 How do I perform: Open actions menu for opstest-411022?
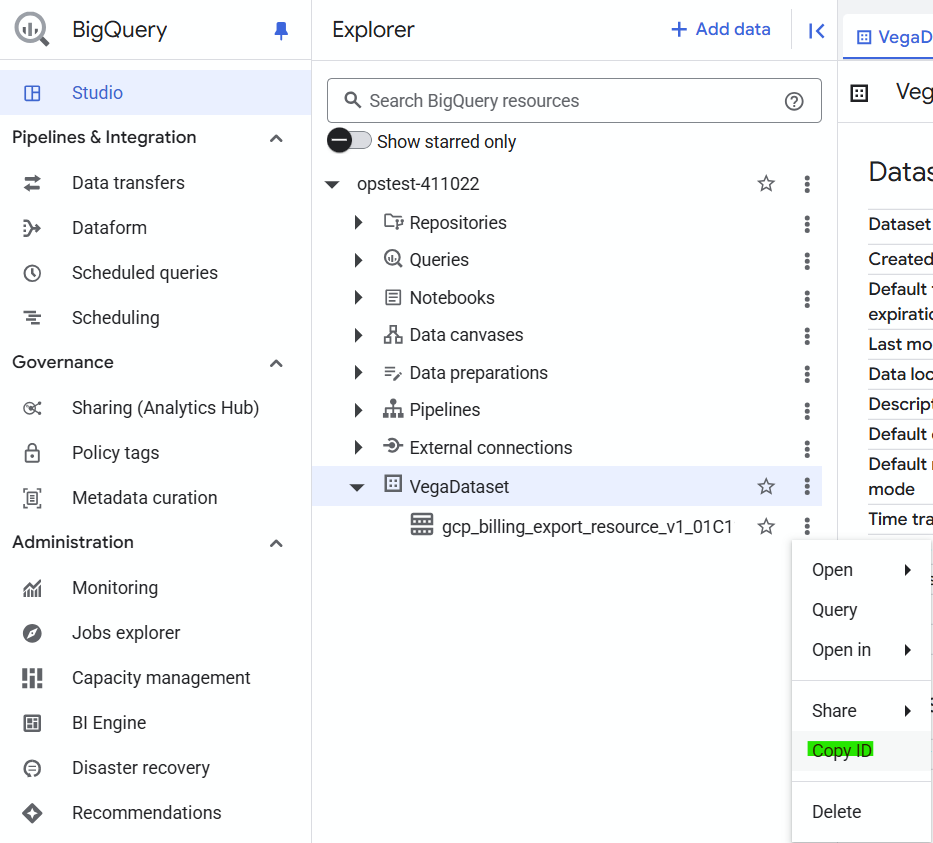point(807,184)
